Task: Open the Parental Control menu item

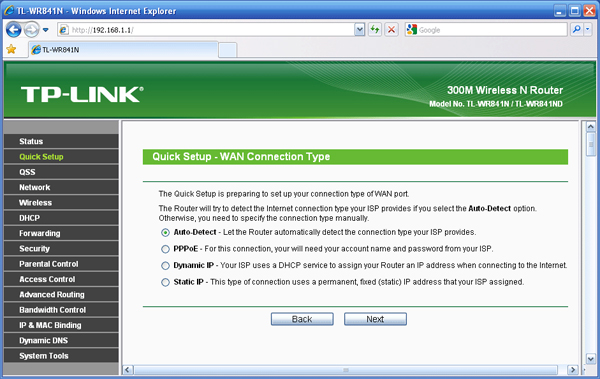Action: click(61, 264)
